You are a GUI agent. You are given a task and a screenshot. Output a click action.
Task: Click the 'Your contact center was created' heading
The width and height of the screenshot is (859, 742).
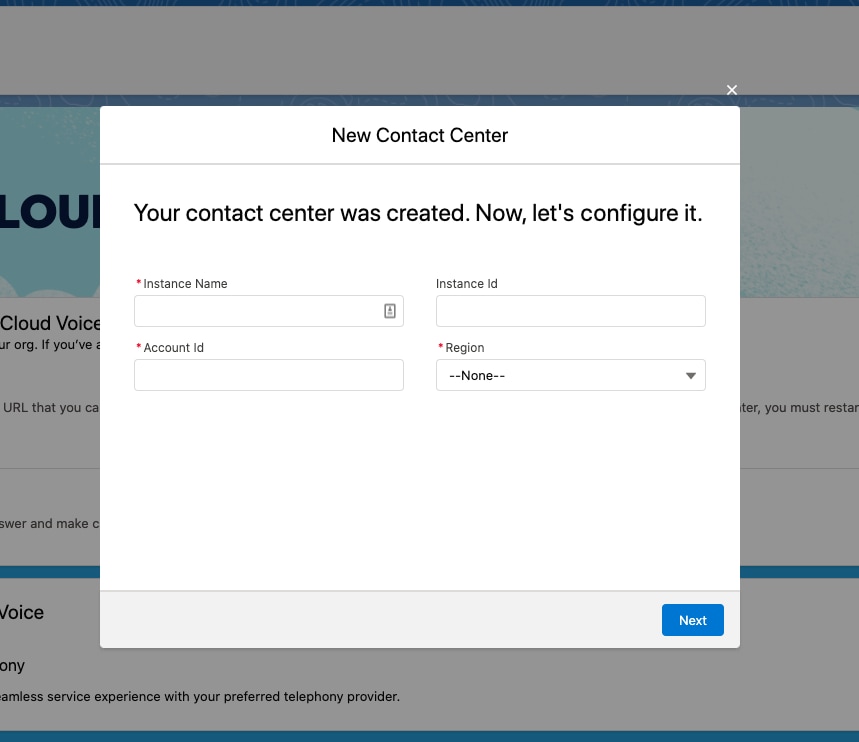pos(418,213)
